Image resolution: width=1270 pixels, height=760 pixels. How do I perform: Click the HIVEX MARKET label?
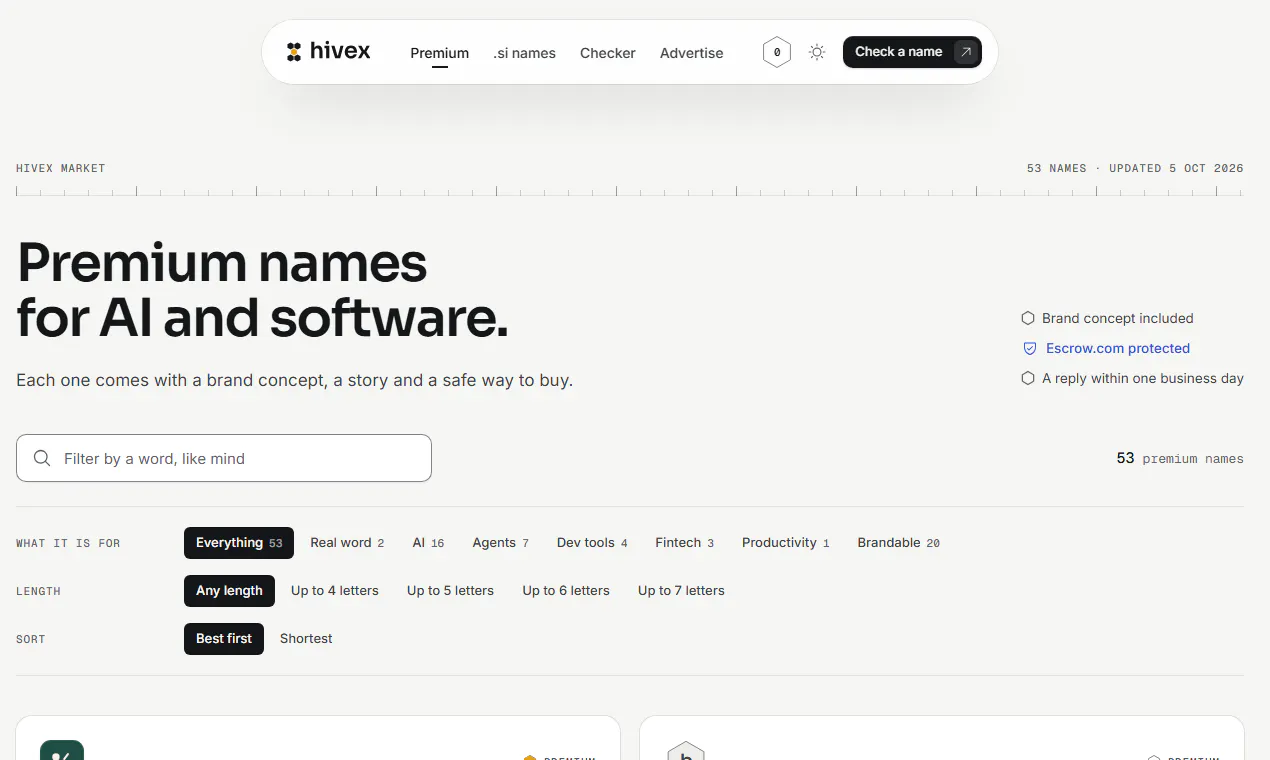coord(61,168)
